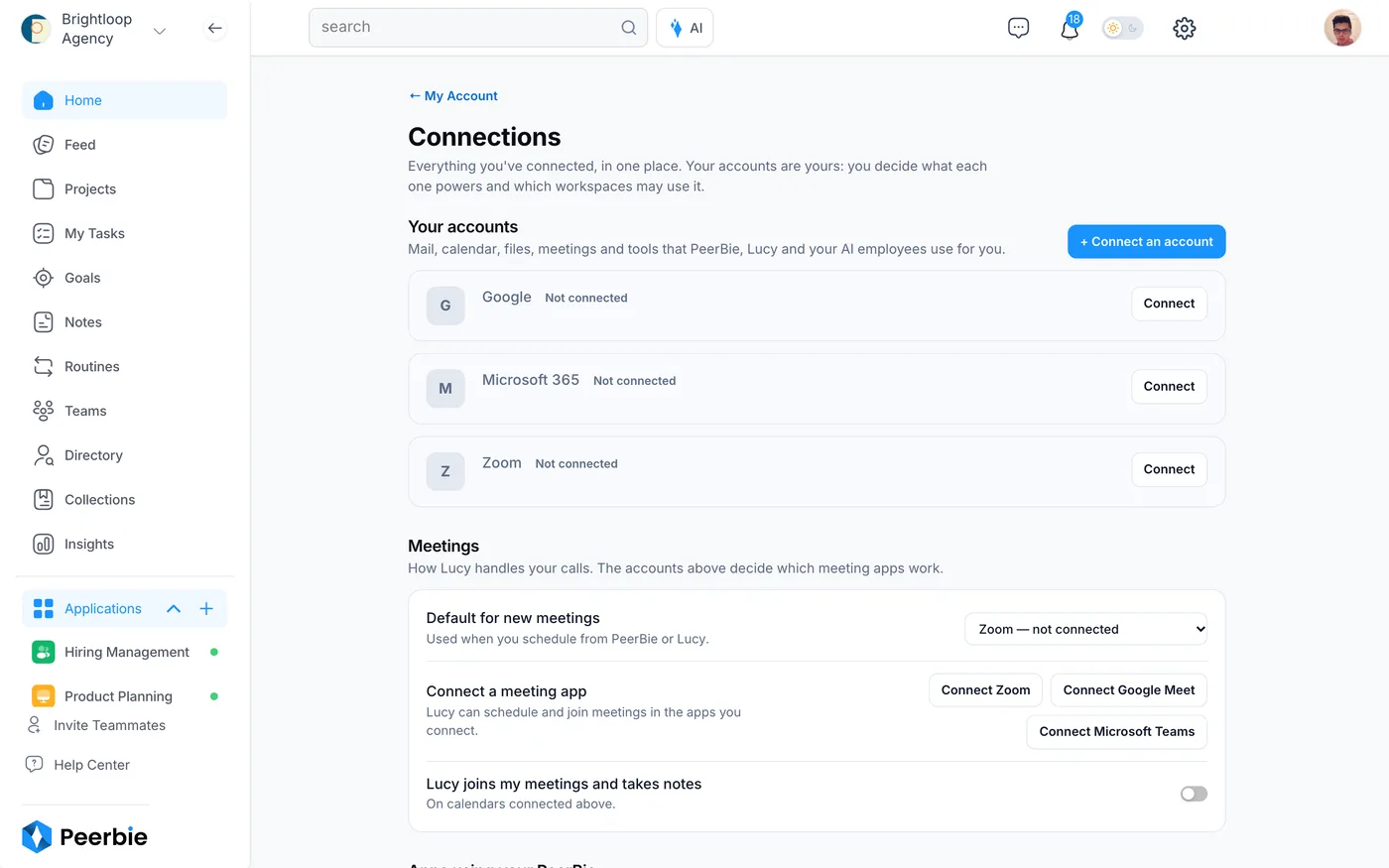Click the Teams group icon
Image resolution: width=1389 pixels, height=868 pixels.
coord(43,411)
